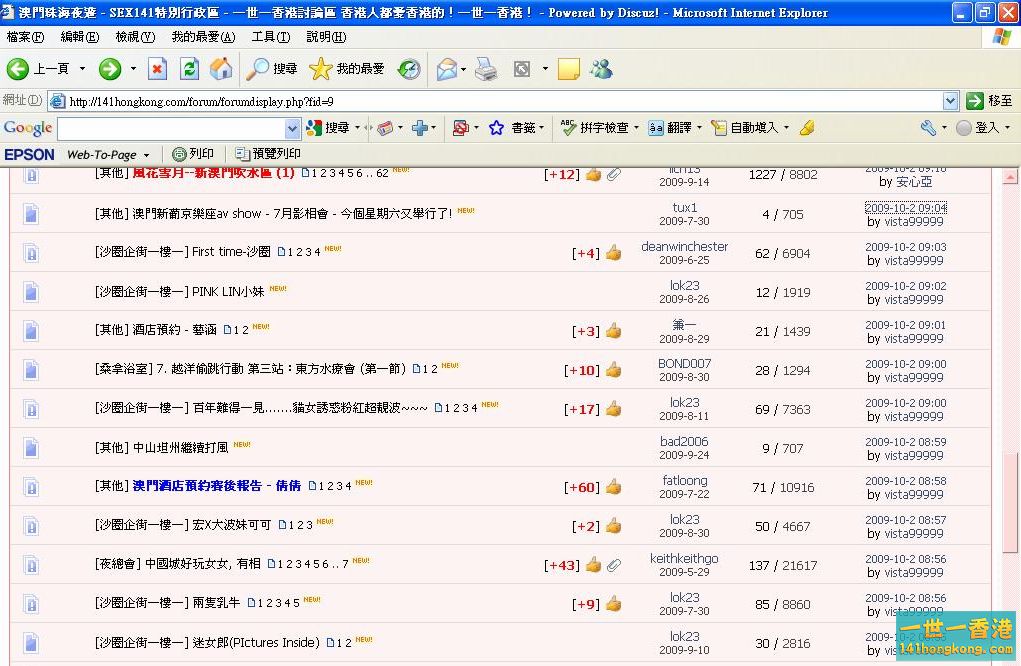Go to the Home page icon
Image resolution: width=1021 pixels, height=666 pixels.
coord(221,69)
